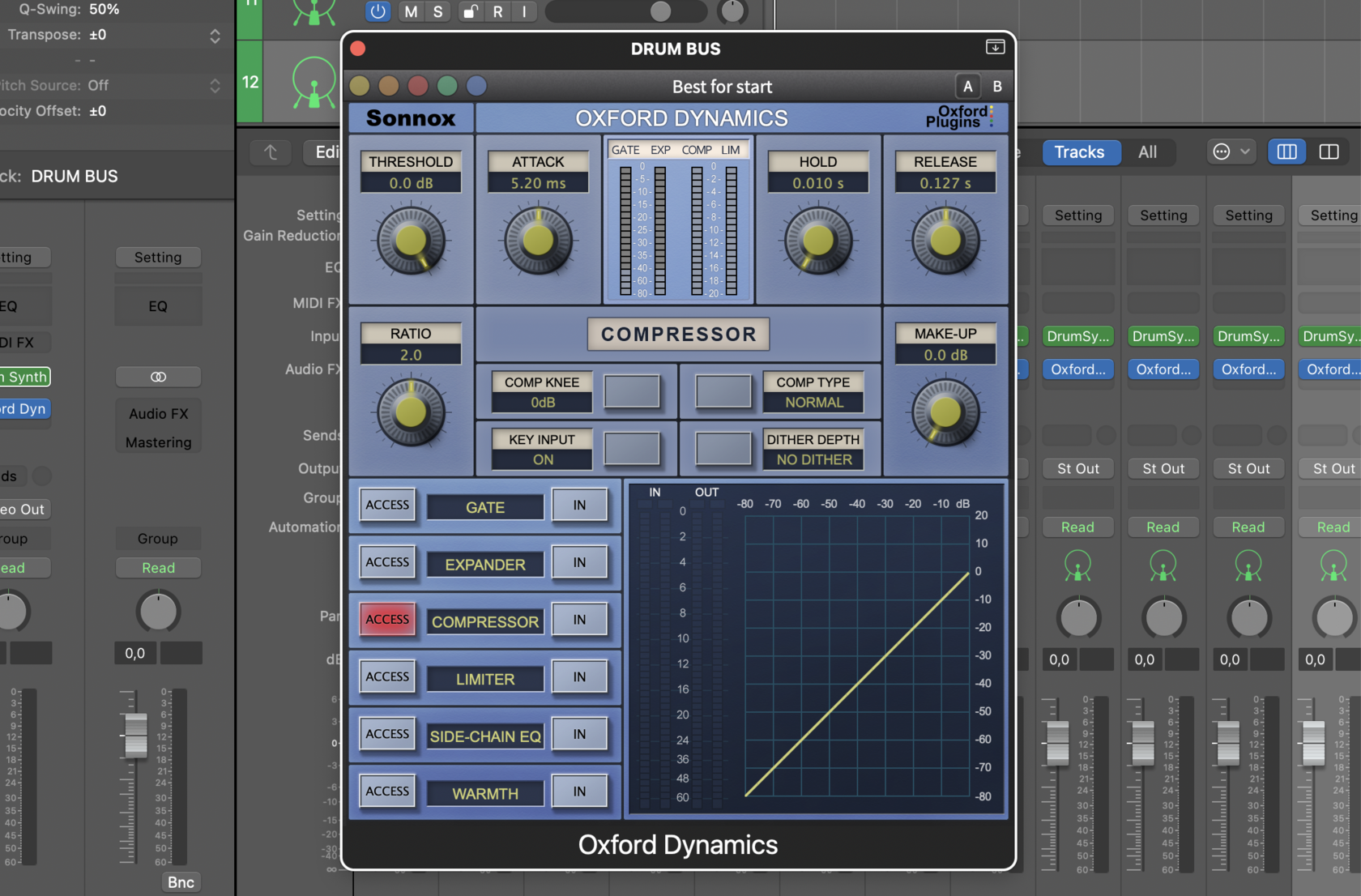
Task: Toggle the Limiter IN button
Action: pyautogui.click(x=579, y=676)
